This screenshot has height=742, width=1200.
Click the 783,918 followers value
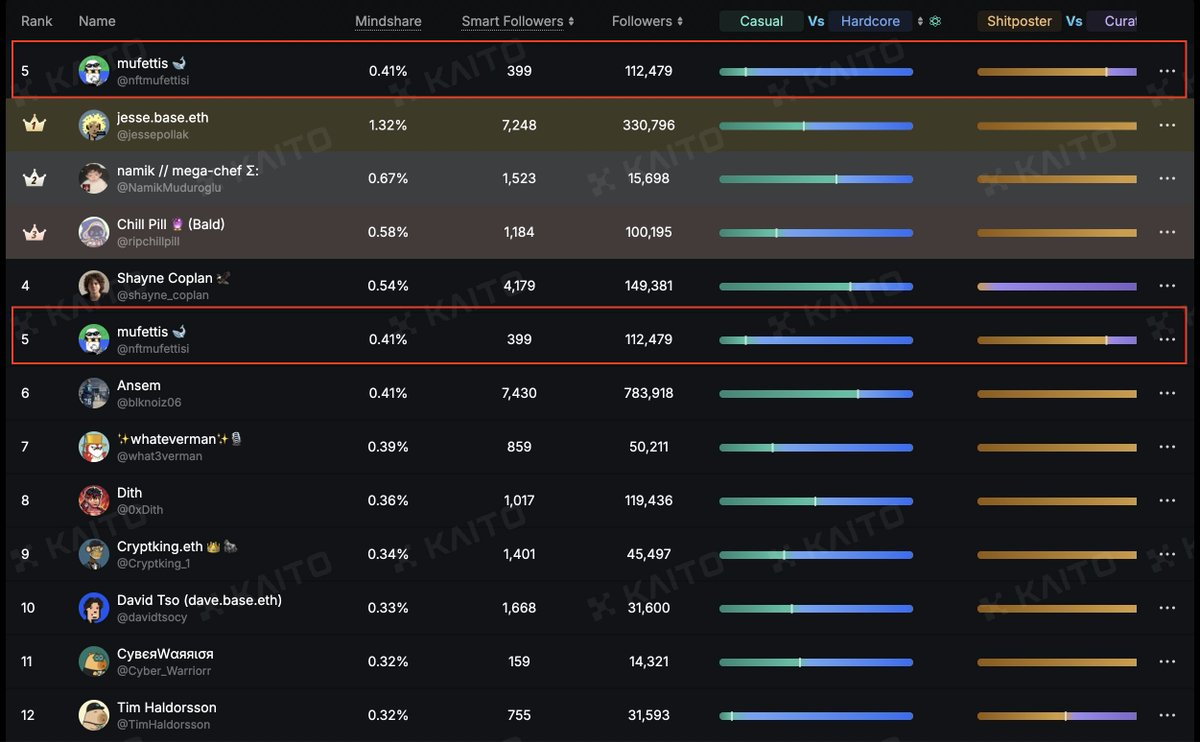pos(648,393)
